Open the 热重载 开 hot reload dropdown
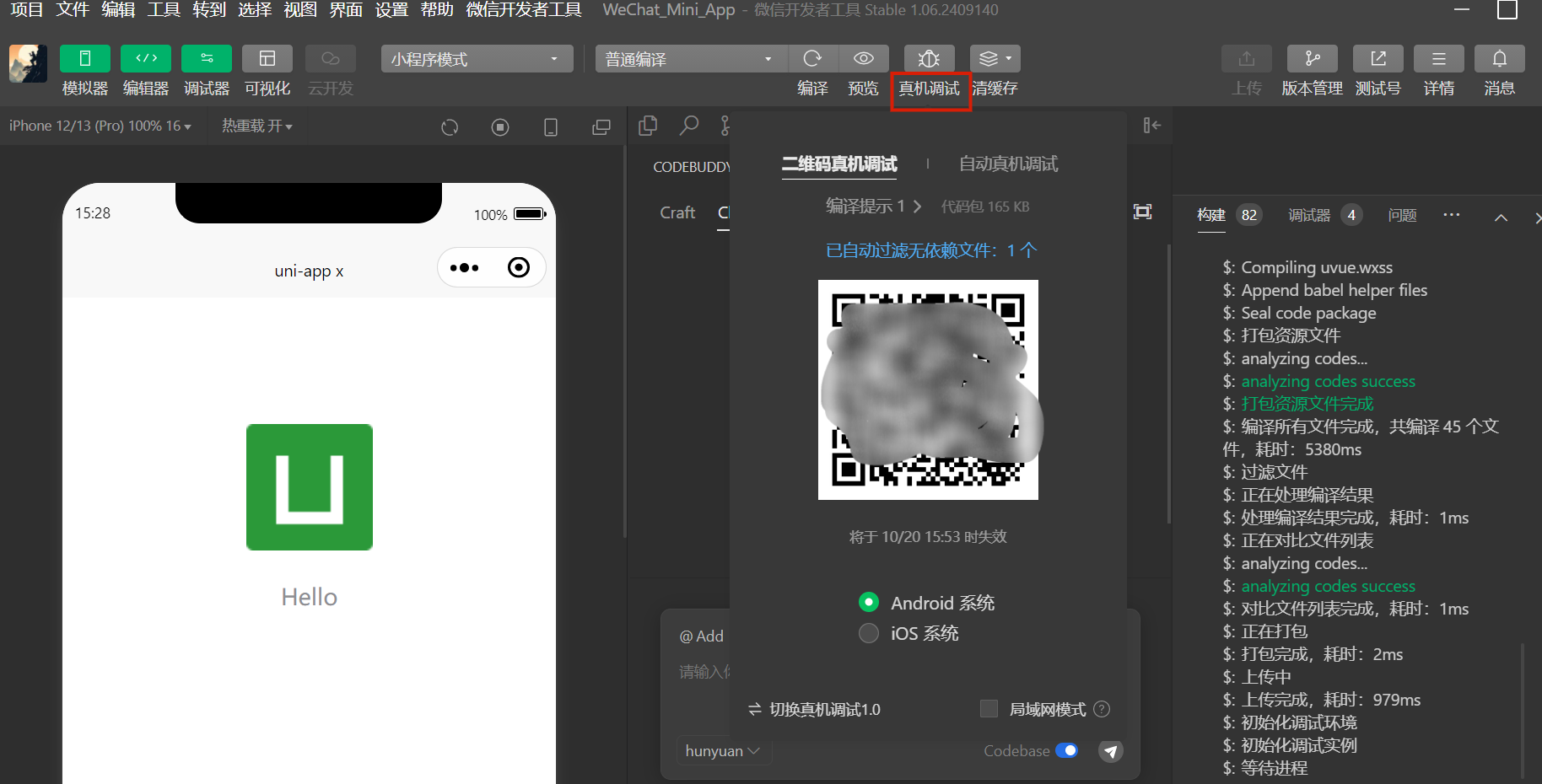The image size is (1542, 784). [257, 126]
